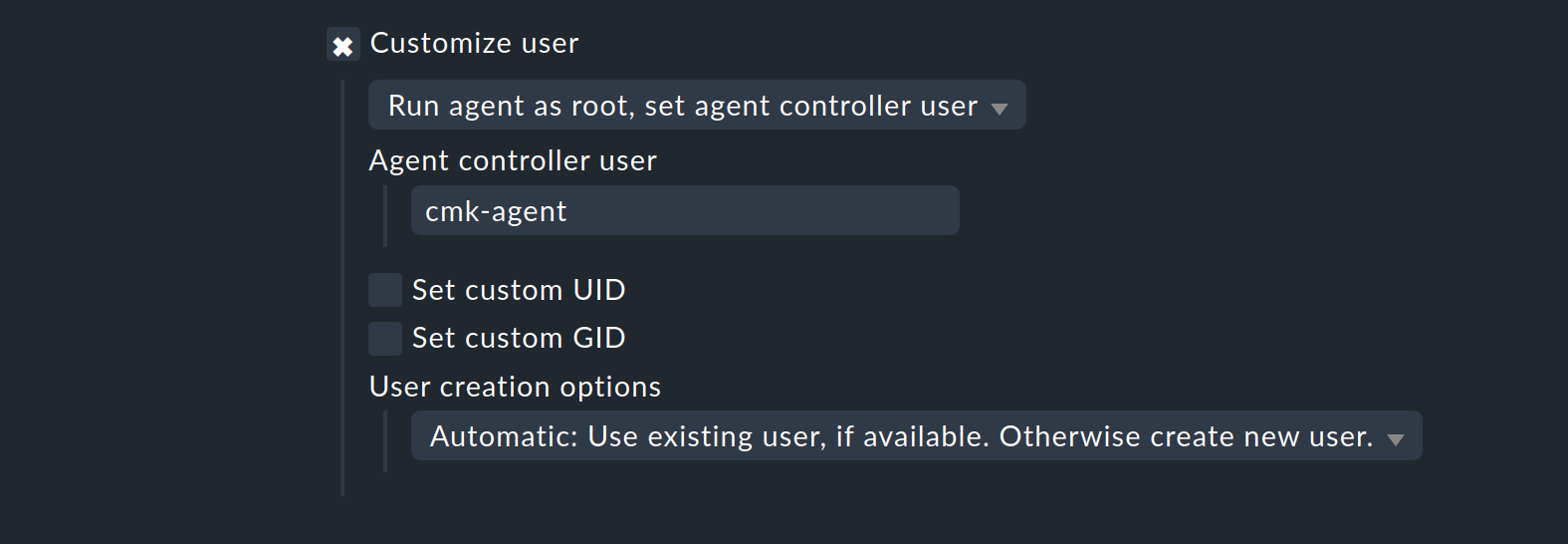Click the 'Agent controller user' heading
Screen dimensions: 1568x544
point(513,161)
